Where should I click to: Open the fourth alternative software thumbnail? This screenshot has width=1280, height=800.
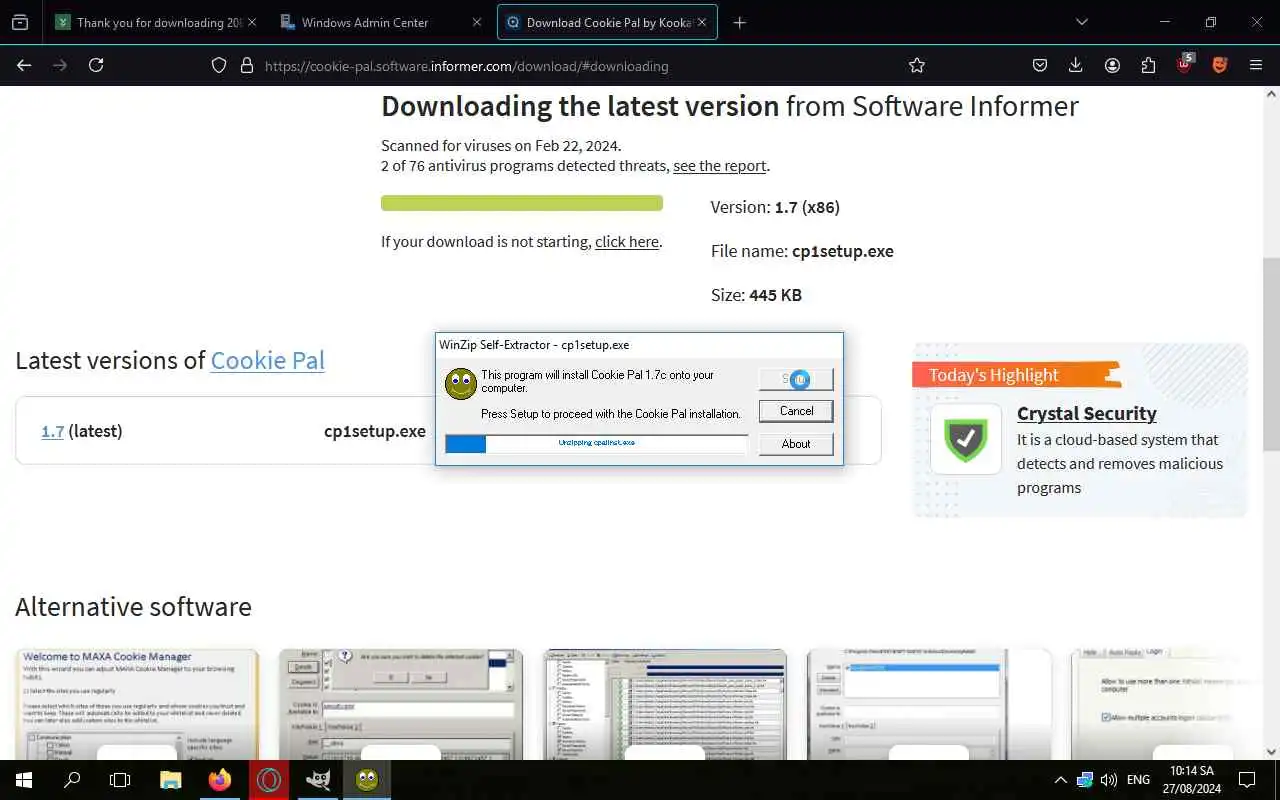click(x=929, y=705)
